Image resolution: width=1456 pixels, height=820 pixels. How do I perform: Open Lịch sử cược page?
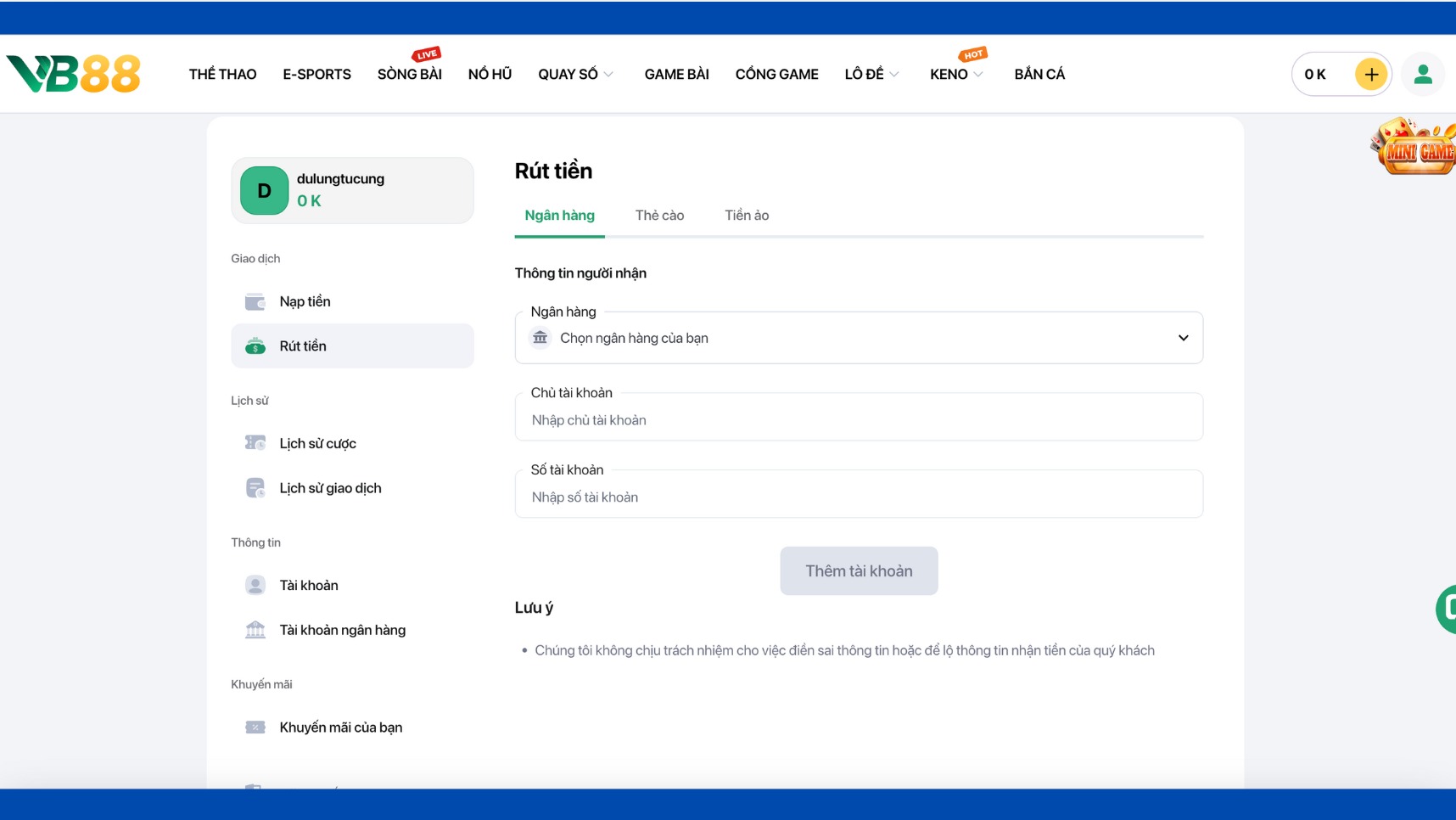click(x=352, y=443)
